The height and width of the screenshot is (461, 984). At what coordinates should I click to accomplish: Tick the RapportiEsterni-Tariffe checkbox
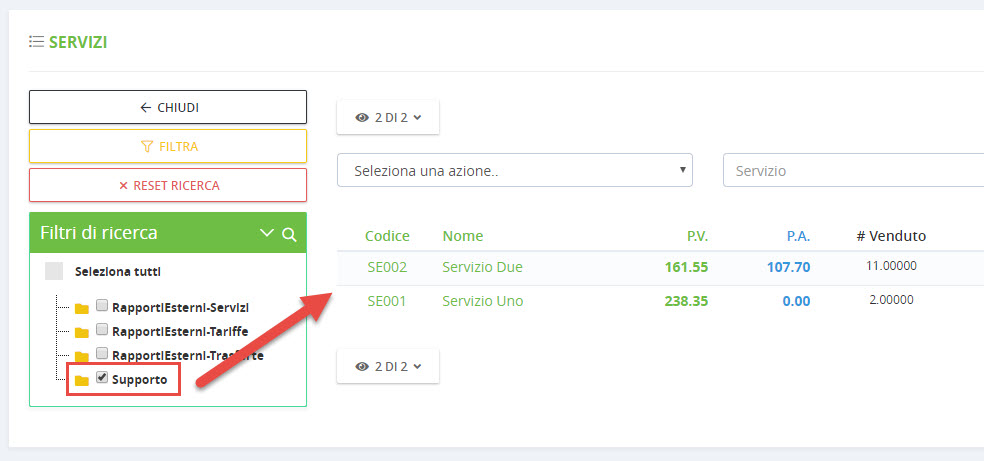click(x=101, y=330)
